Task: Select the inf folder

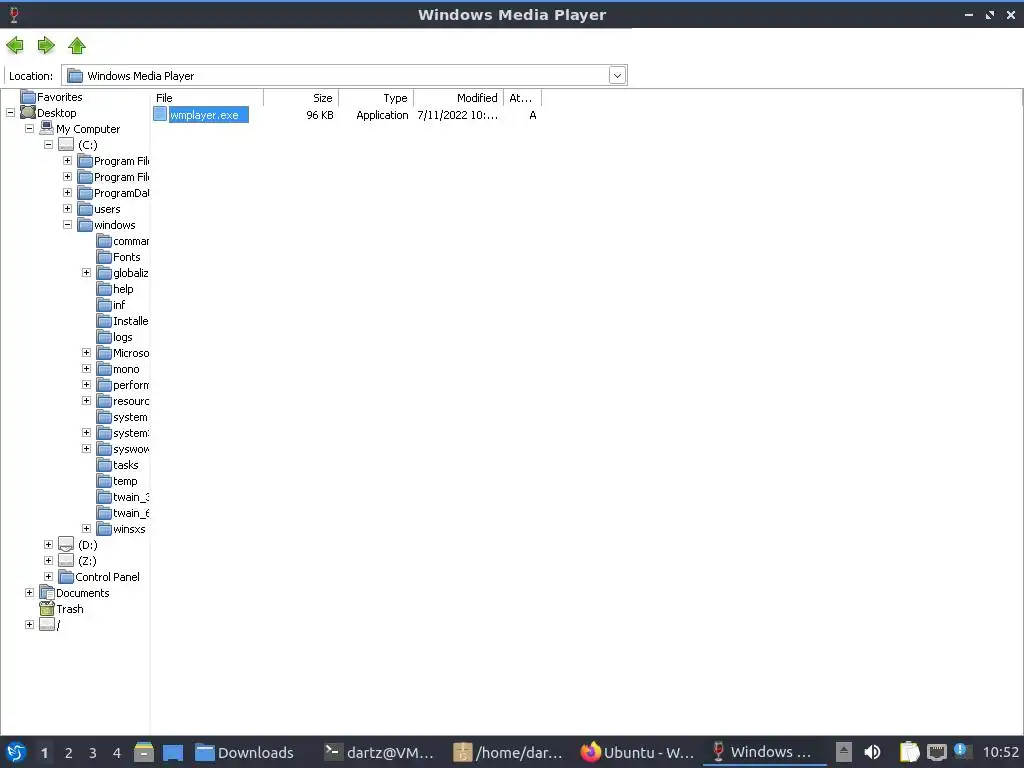Action: click(x=119, y=305)
